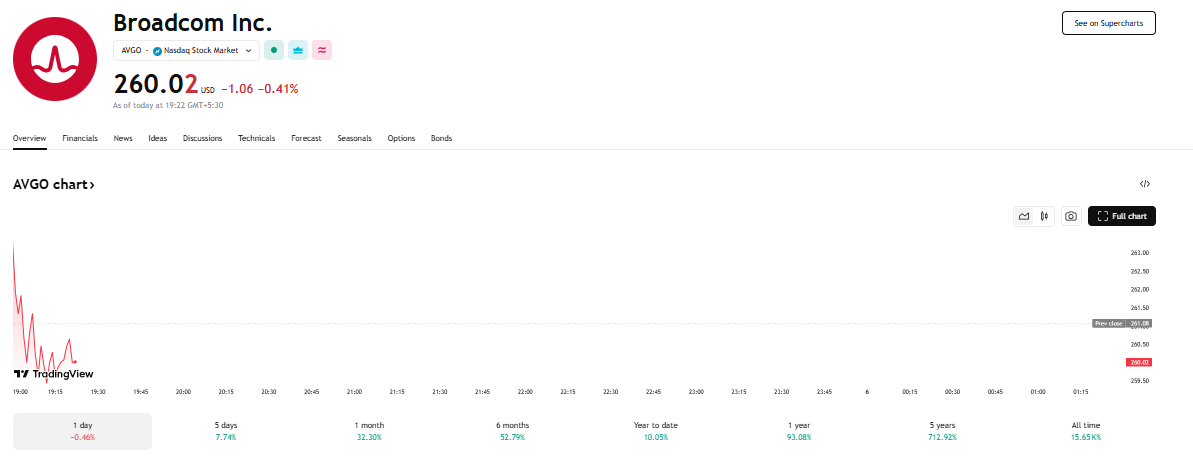The width and height of the screenshot is (1193, 473).
Task: Switch to candlestick chart style
Action: click(x=1045, y=217)
